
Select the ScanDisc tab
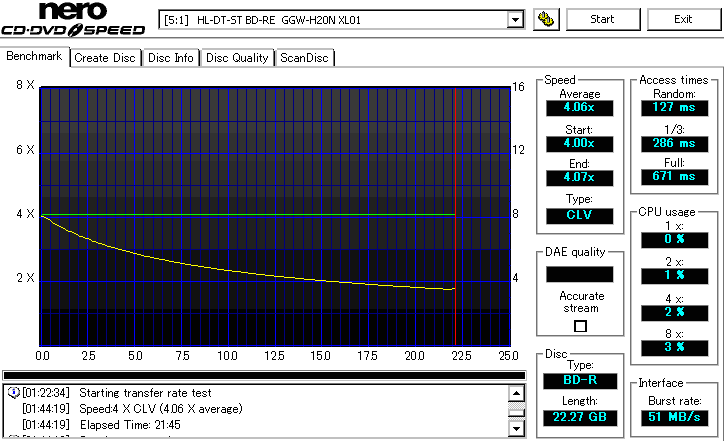point(305,58)
